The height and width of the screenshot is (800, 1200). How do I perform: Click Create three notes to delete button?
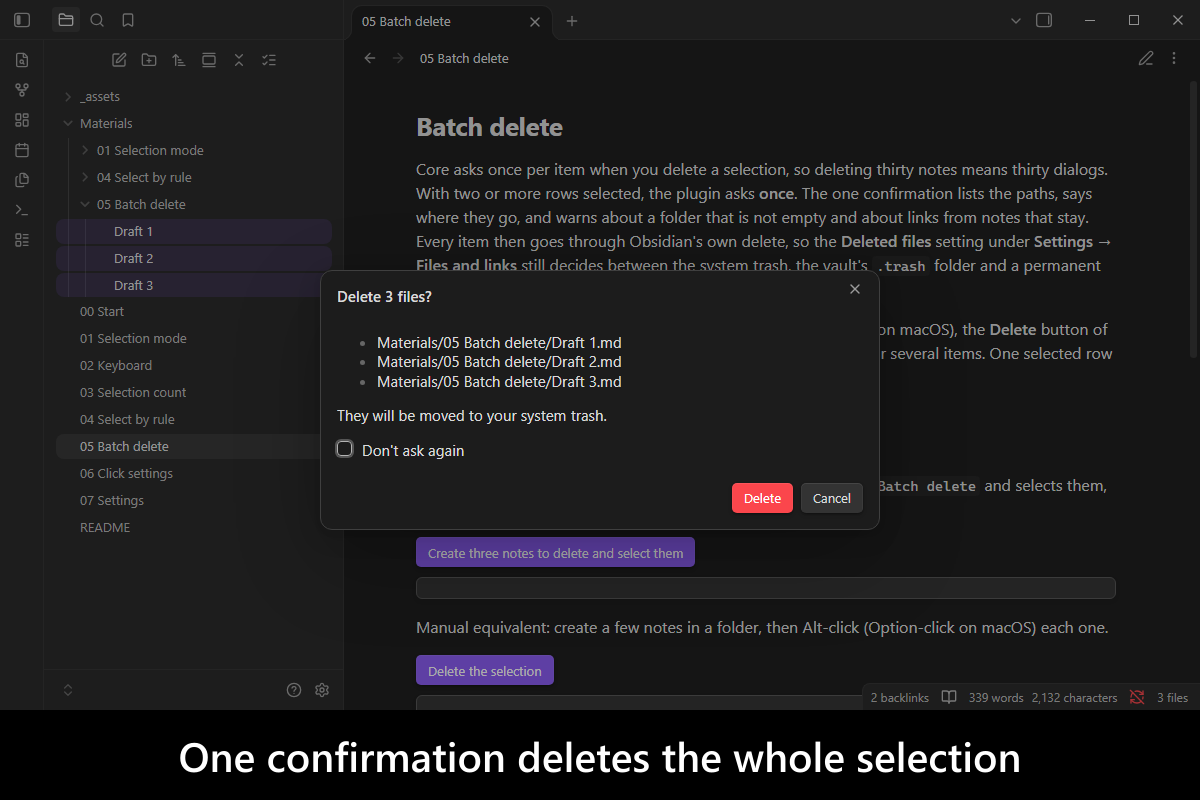click(555, 553)
